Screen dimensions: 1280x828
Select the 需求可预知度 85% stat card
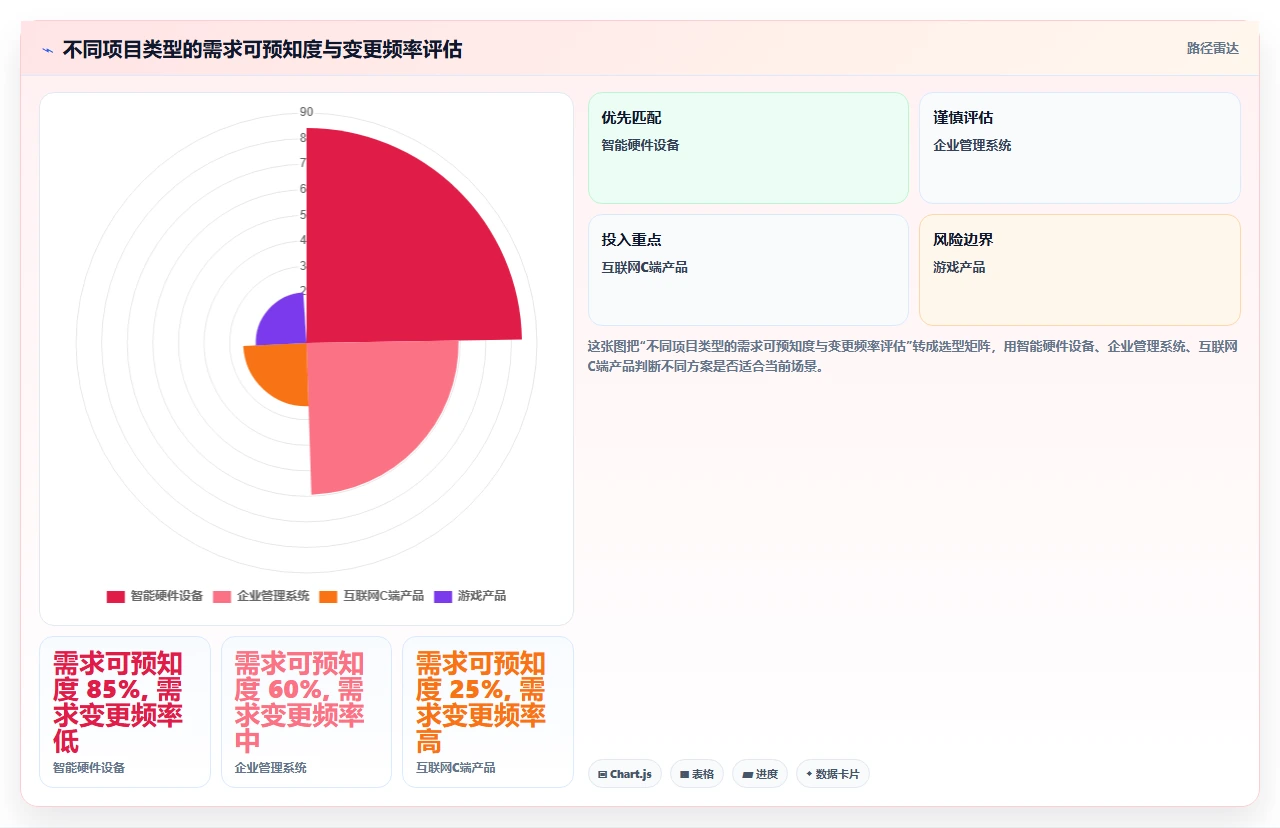[125, 712]
